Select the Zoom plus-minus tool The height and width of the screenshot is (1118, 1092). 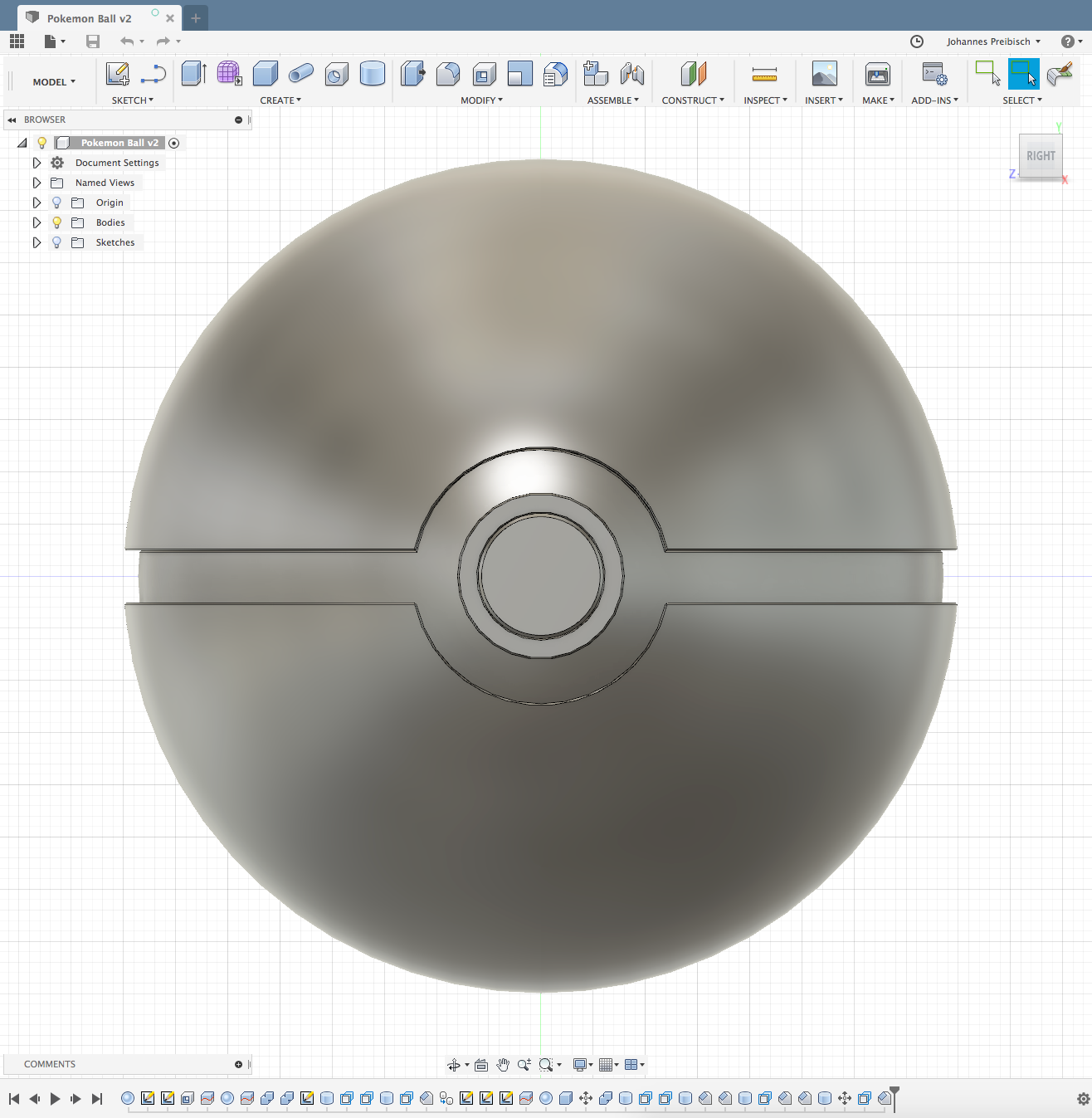[524, 1065]
